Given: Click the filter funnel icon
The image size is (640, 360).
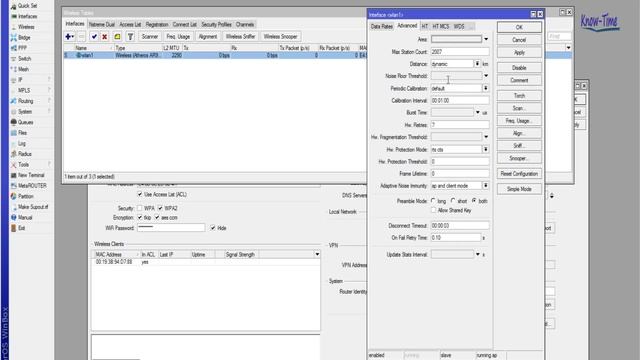Looking at the screenshot, I should click(130, 37).
